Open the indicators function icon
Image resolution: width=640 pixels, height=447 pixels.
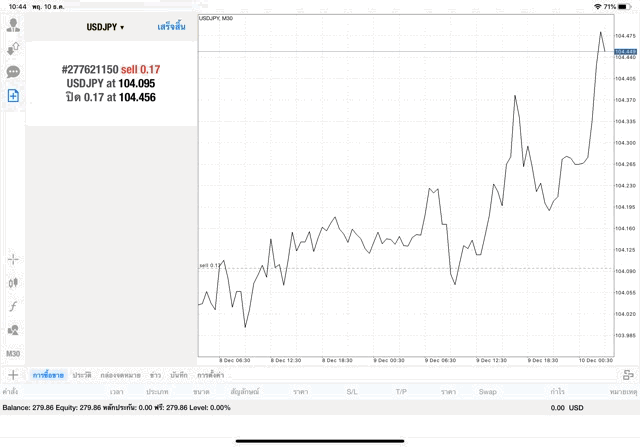[13, 306]
